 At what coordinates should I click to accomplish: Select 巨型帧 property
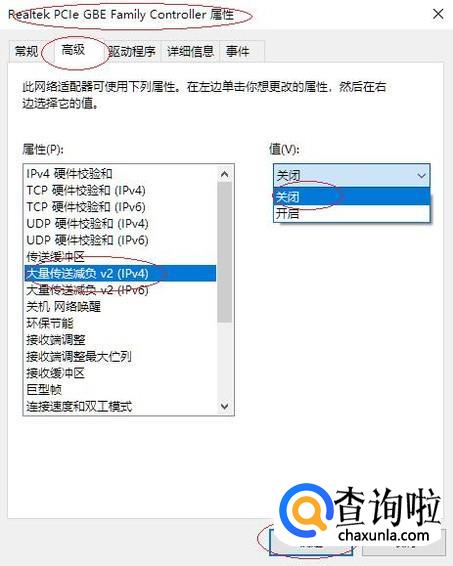121,389
